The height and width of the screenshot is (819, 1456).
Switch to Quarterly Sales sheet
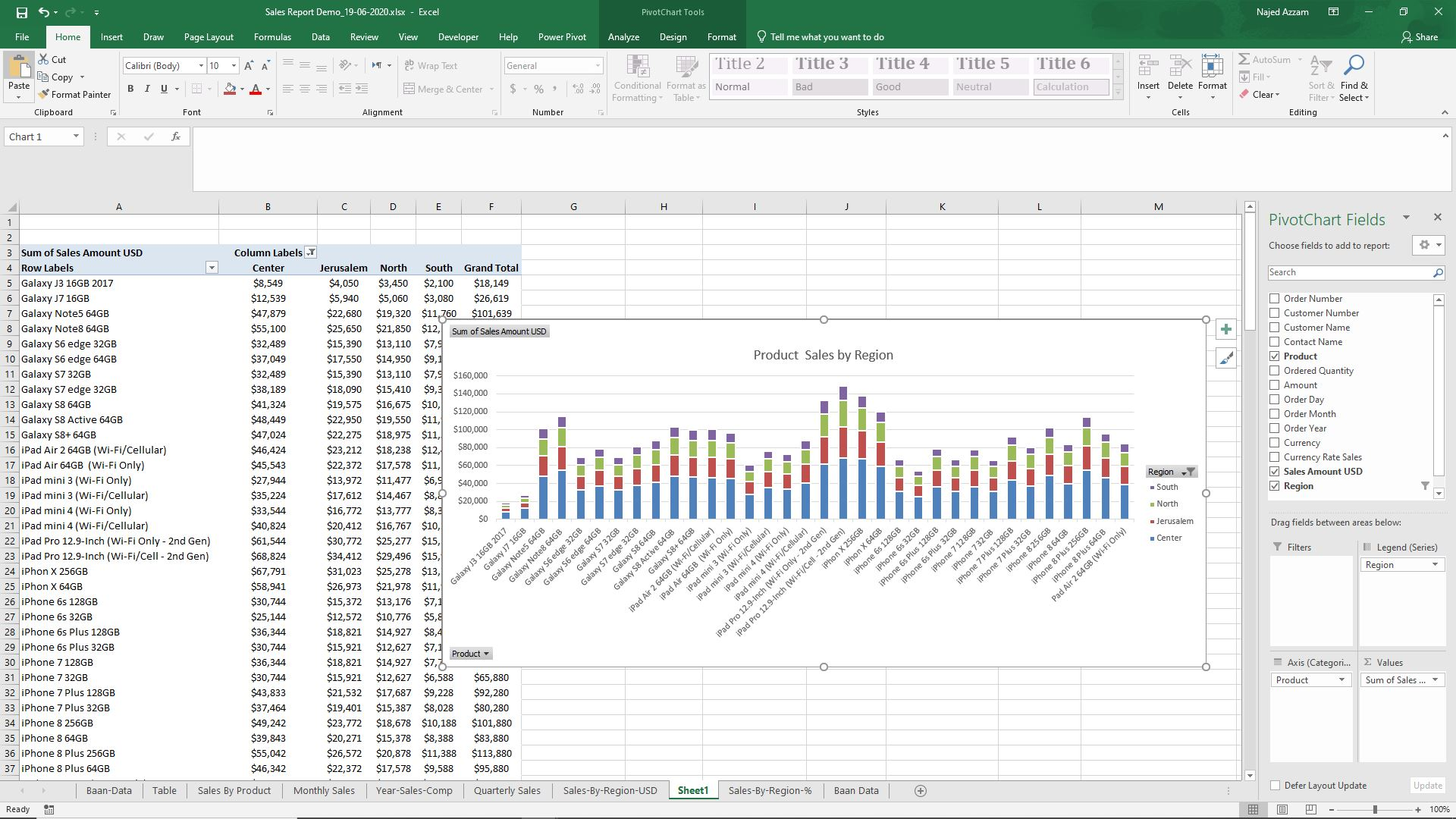(507, 790)
